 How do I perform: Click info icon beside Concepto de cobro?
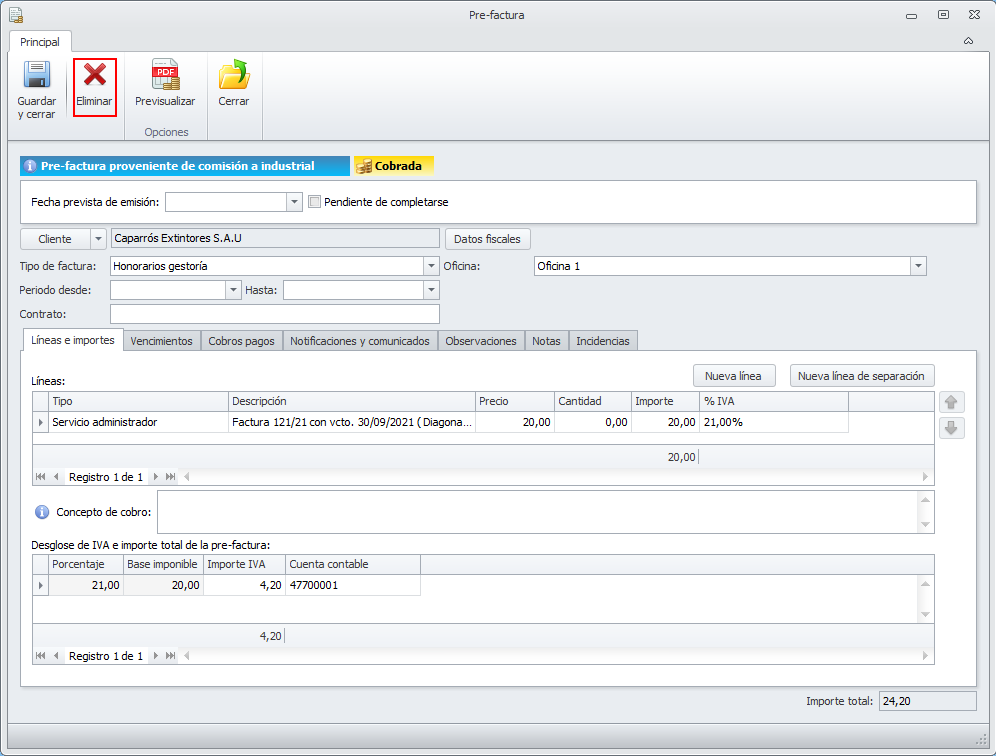pos(42,512)
